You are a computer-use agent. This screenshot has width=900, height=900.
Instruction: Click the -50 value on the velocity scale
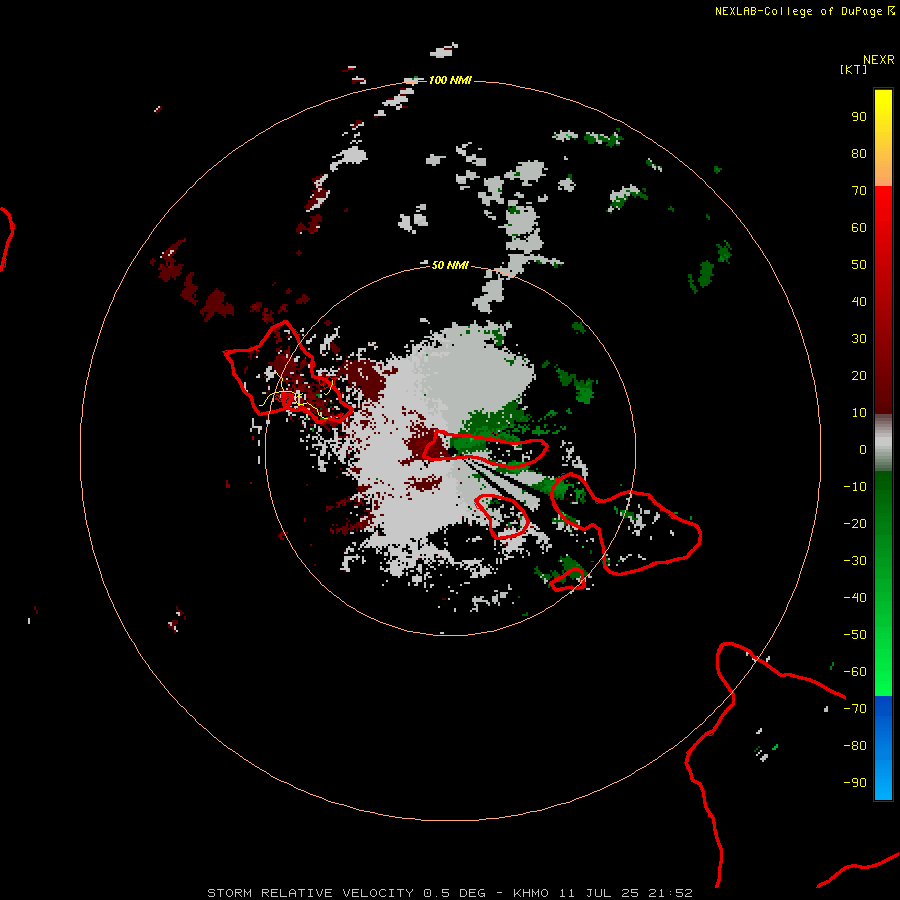coord(855,635)
